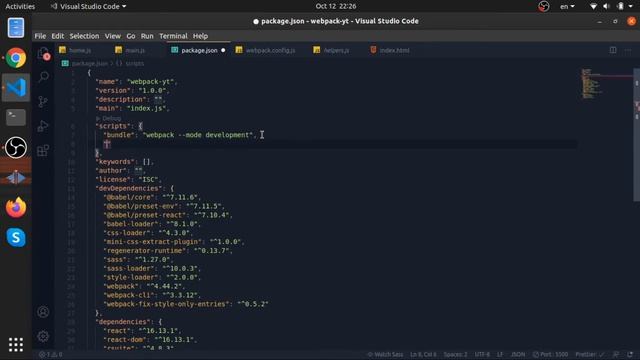This screenshot has height=360, width=640.
Task: Switch to the main.js tab
Action: [135, 50]
